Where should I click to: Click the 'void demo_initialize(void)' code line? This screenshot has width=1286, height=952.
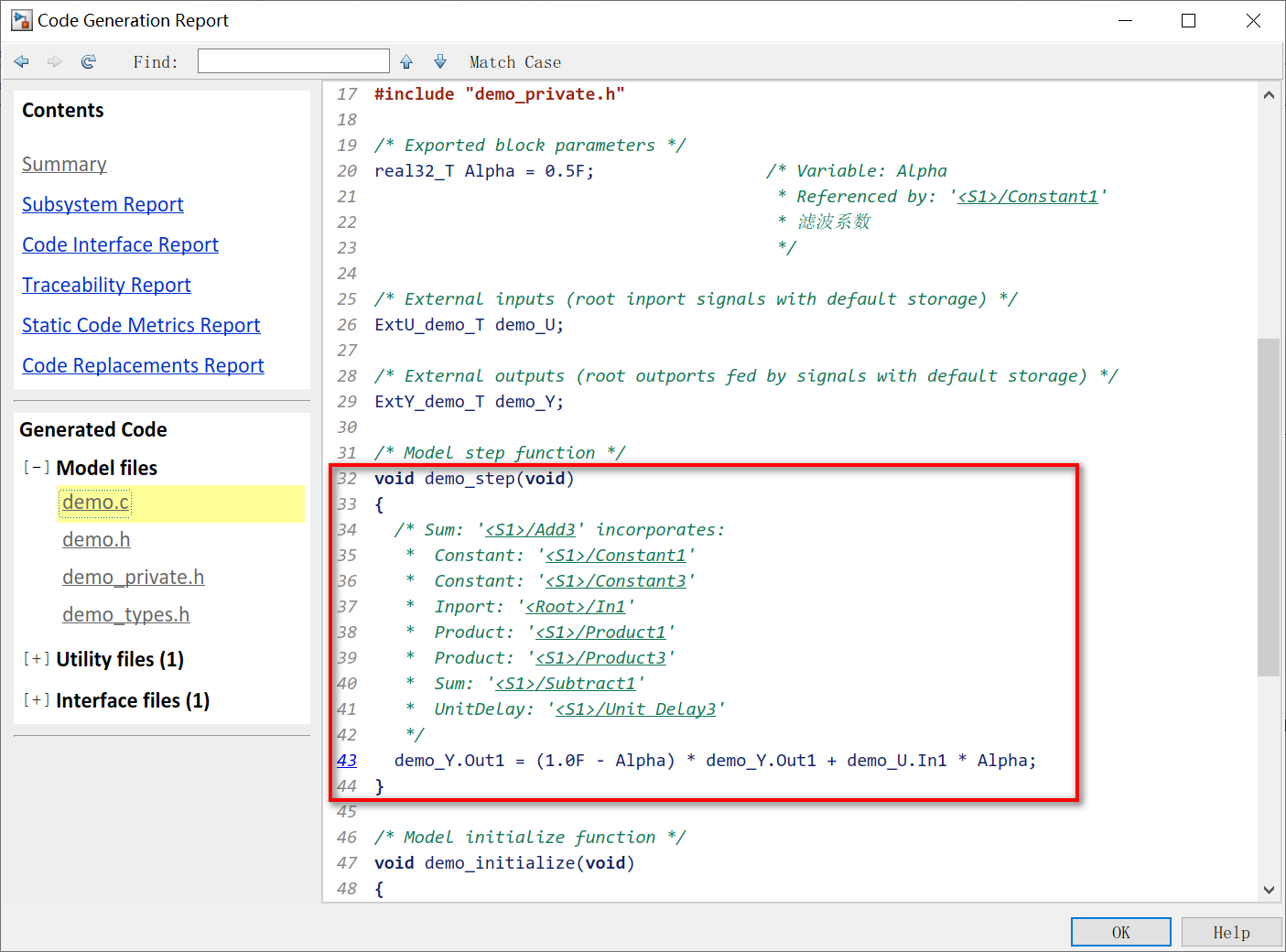click(504, 863)
